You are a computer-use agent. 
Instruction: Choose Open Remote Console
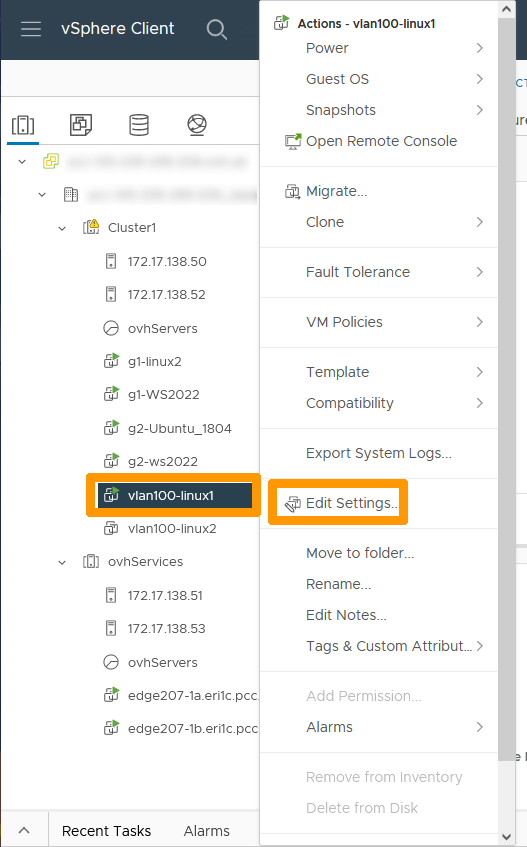coord(379,141)
